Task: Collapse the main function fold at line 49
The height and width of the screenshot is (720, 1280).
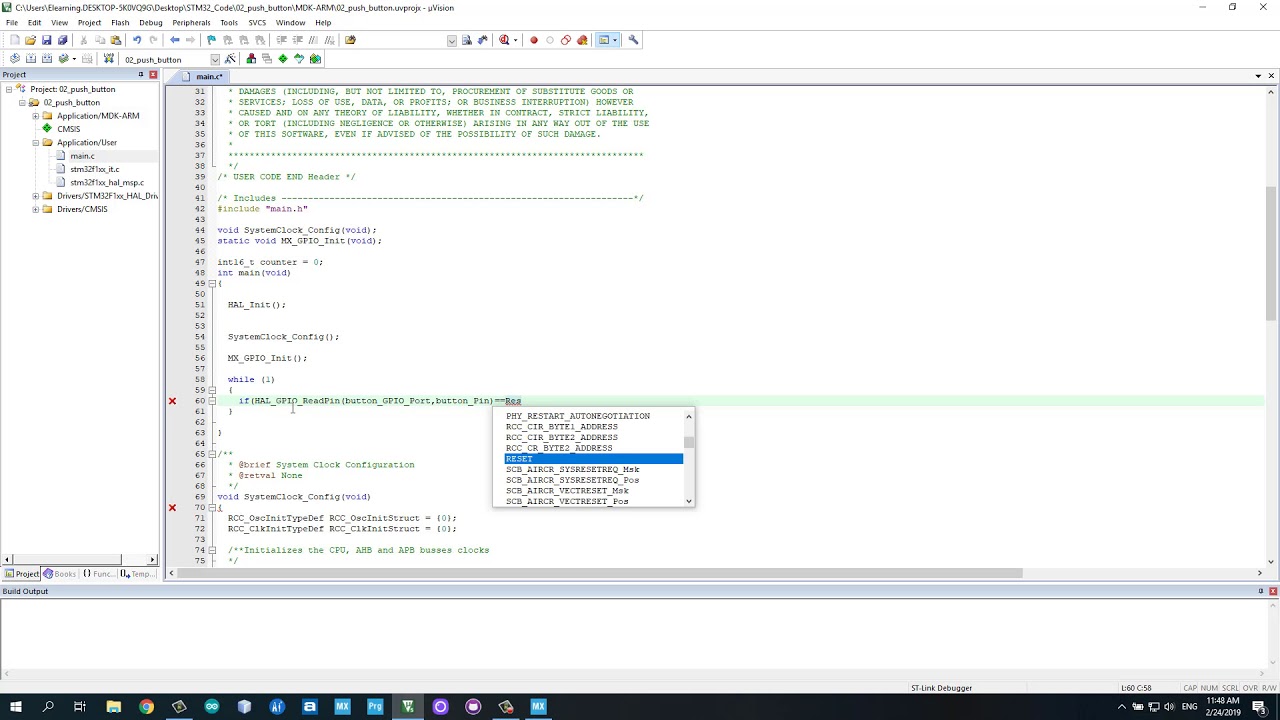Action: (x=212, y=283)
